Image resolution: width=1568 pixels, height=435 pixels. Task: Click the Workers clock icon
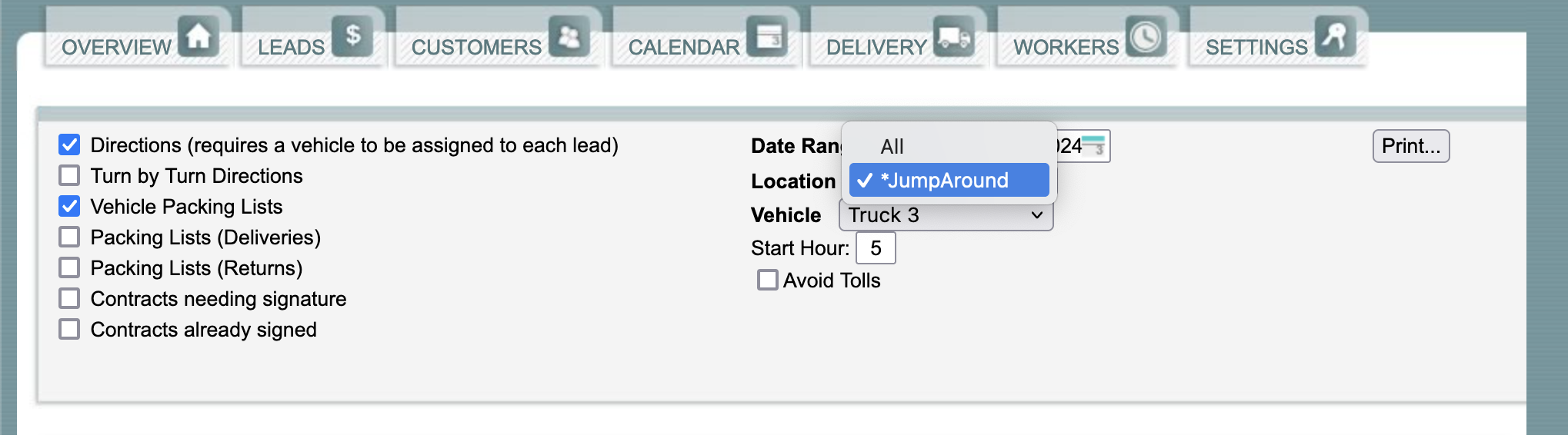click(1146, 36)
